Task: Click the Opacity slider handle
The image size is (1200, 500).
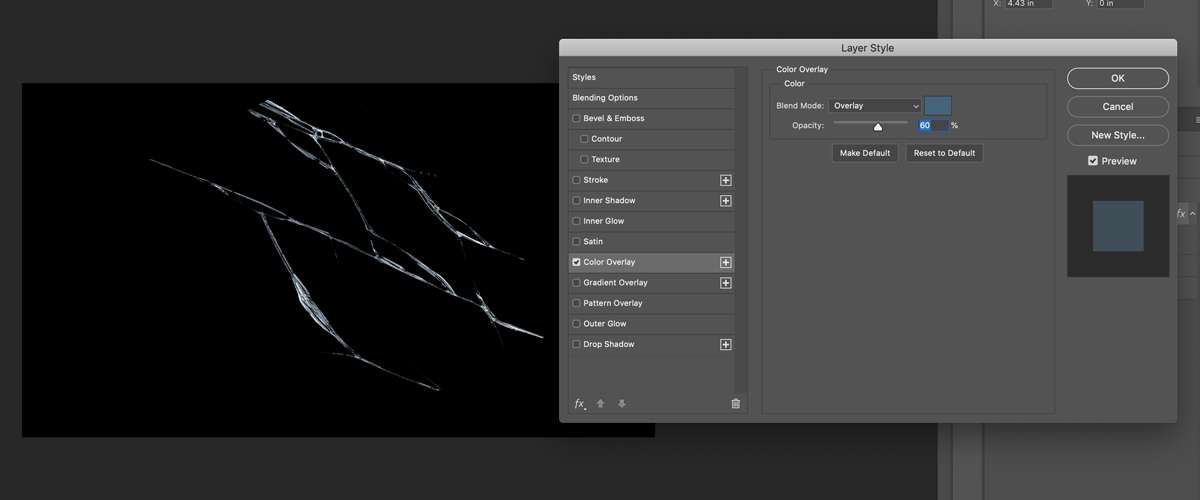Action: coord(878,127)
